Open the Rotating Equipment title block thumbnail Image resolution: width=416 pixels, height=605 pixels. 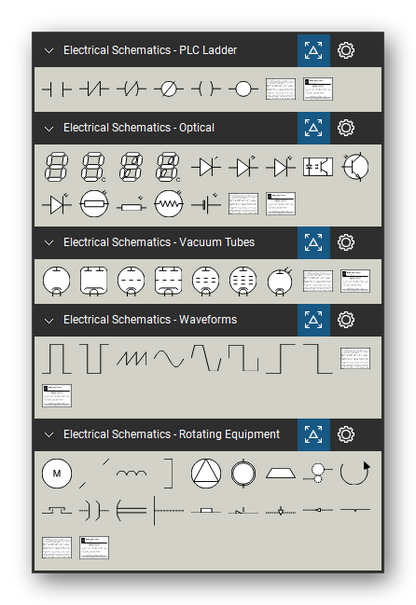(94, 548)
